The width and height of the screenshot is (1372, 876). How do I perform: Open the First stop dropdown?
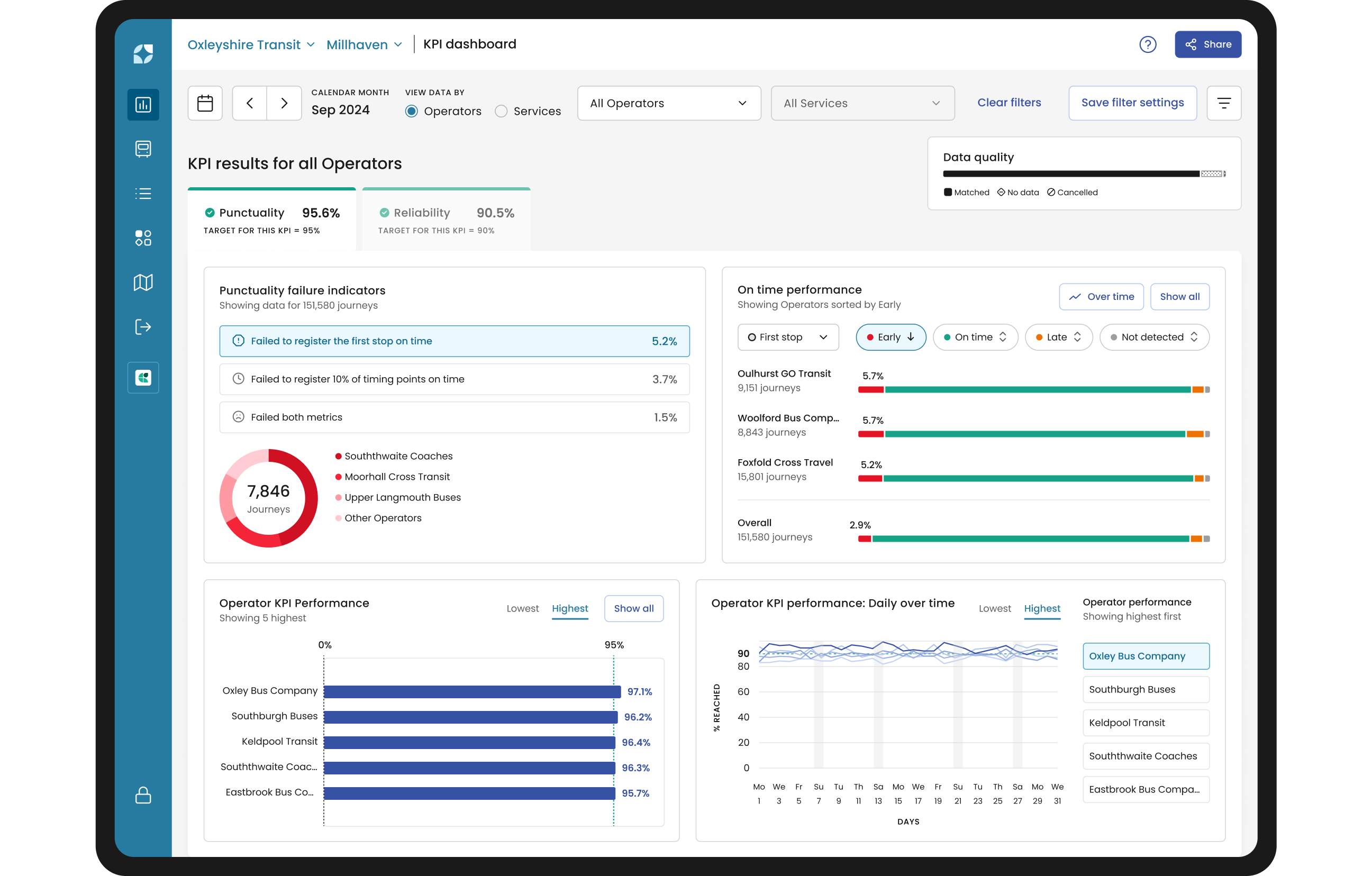[x=787, y=337]
